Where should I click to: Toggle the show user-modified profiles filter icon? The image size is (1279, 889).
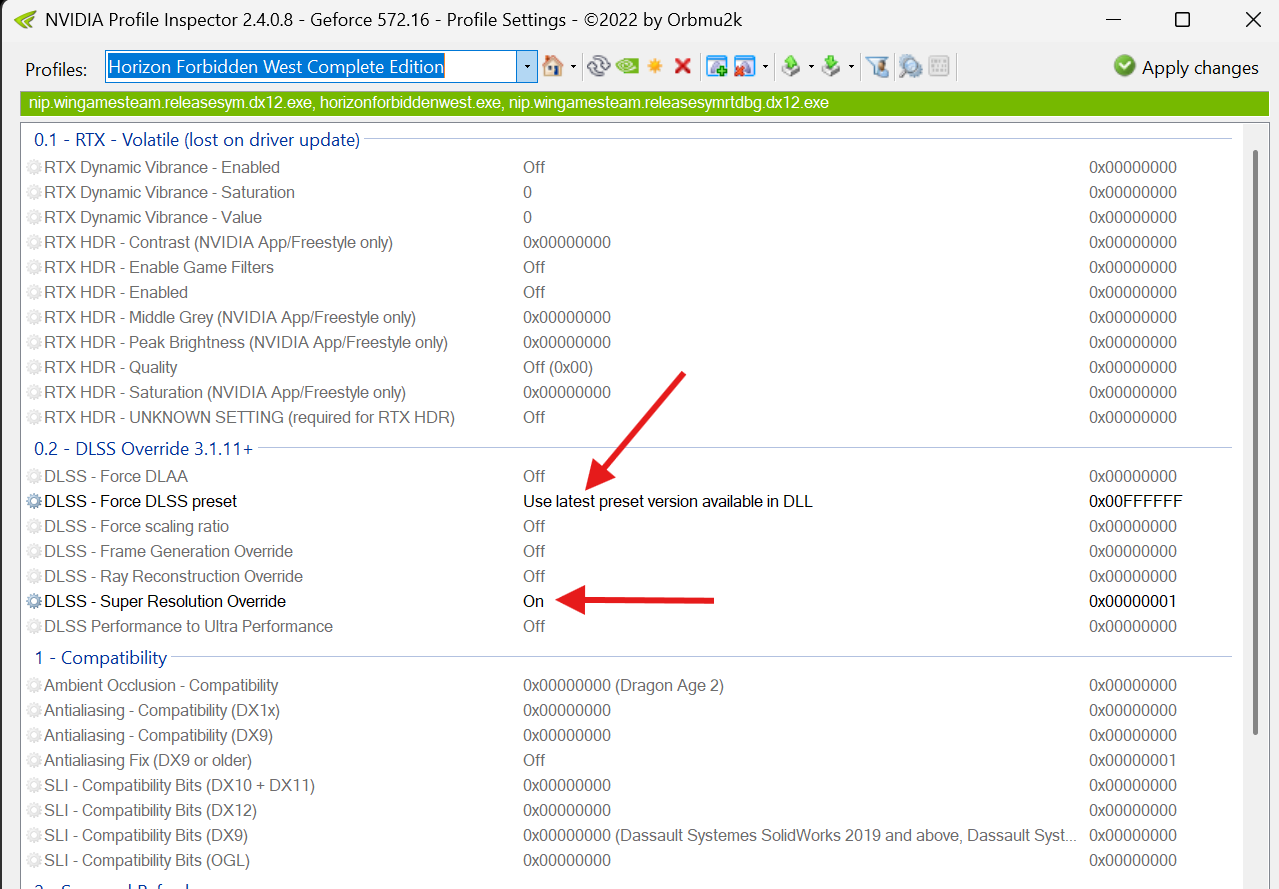point(877,67)
